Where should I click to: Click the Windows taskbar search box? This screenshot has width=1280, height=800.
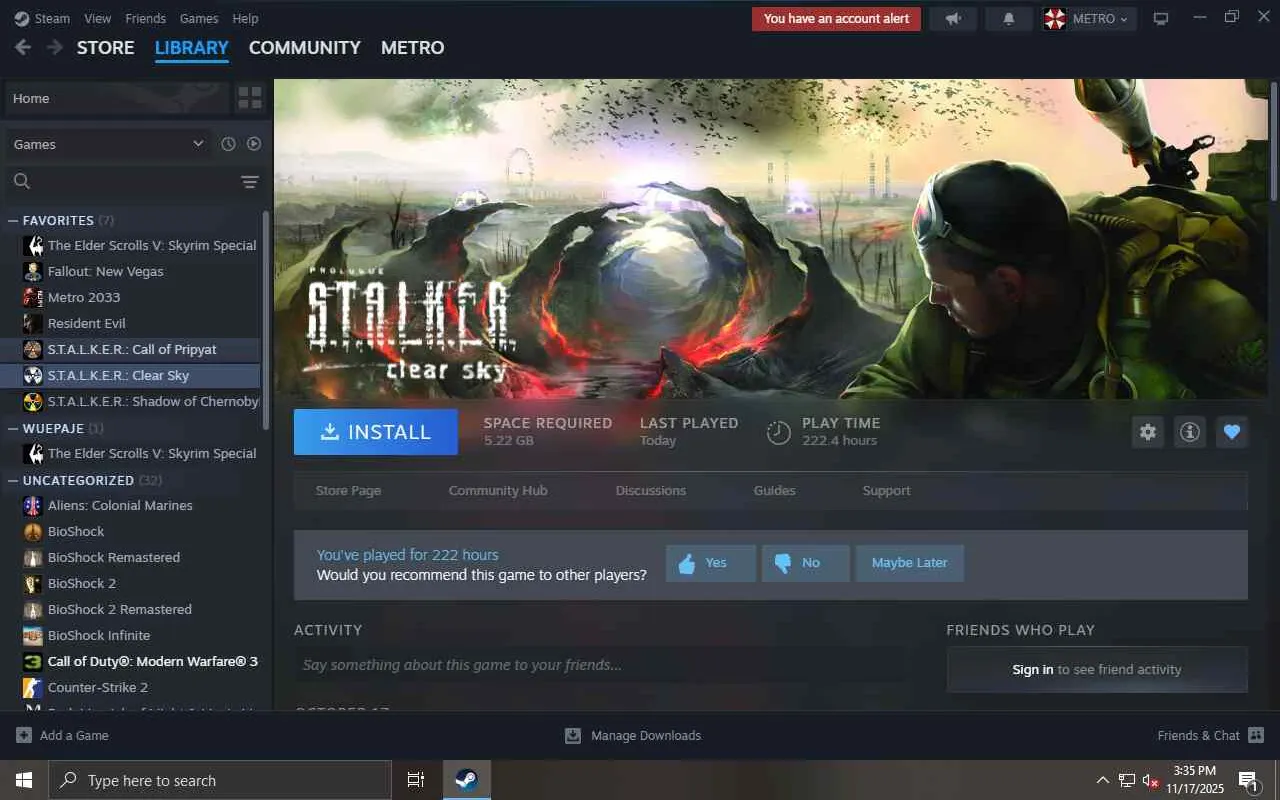[x=220, y=780]
